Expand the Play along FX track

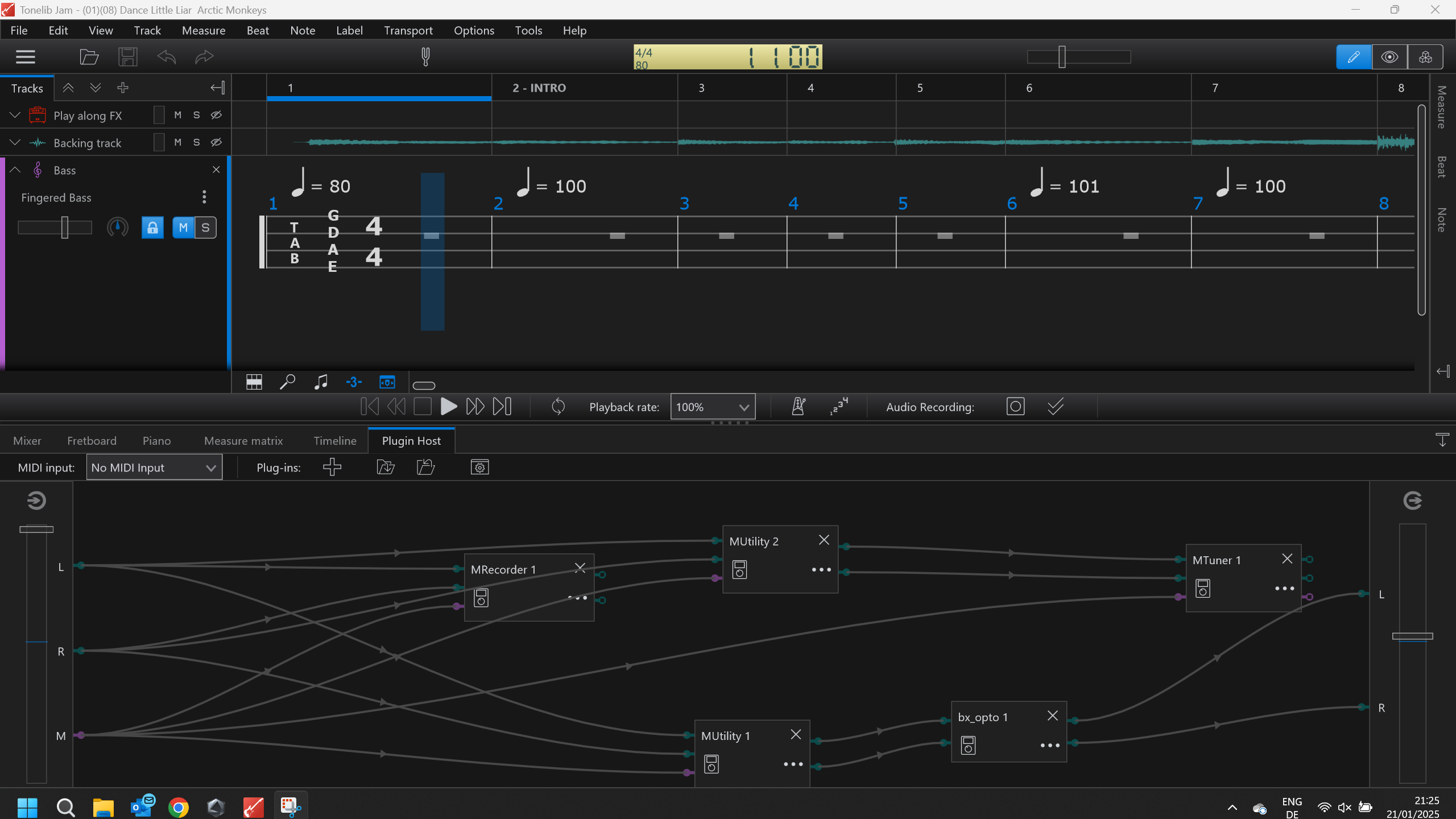click(15, 115)
